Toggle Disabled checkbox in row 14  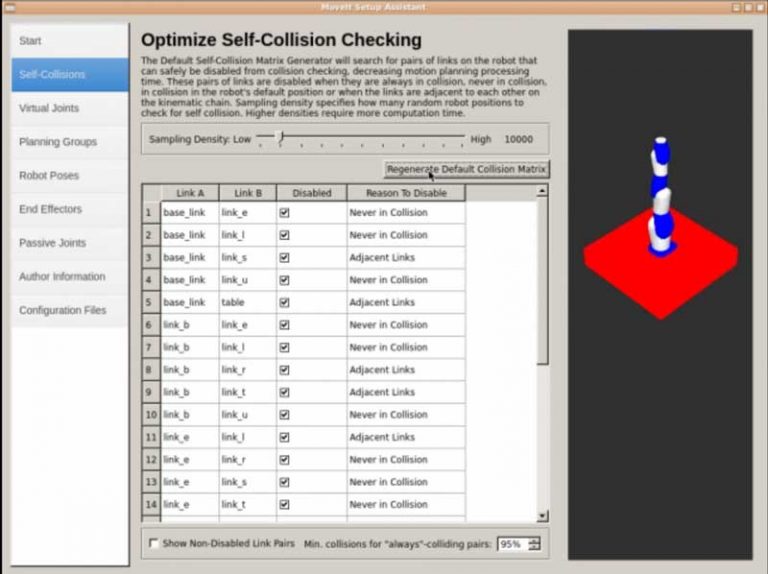tap(285, 505)
